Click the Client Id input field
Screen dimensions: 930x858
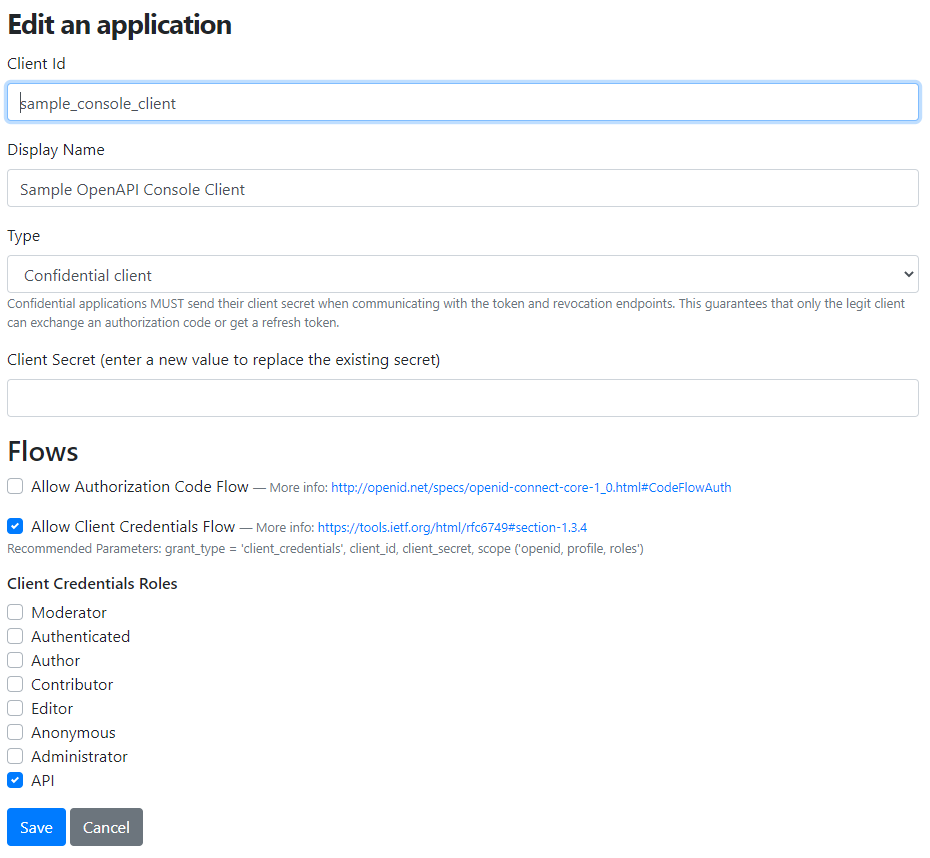463,103
